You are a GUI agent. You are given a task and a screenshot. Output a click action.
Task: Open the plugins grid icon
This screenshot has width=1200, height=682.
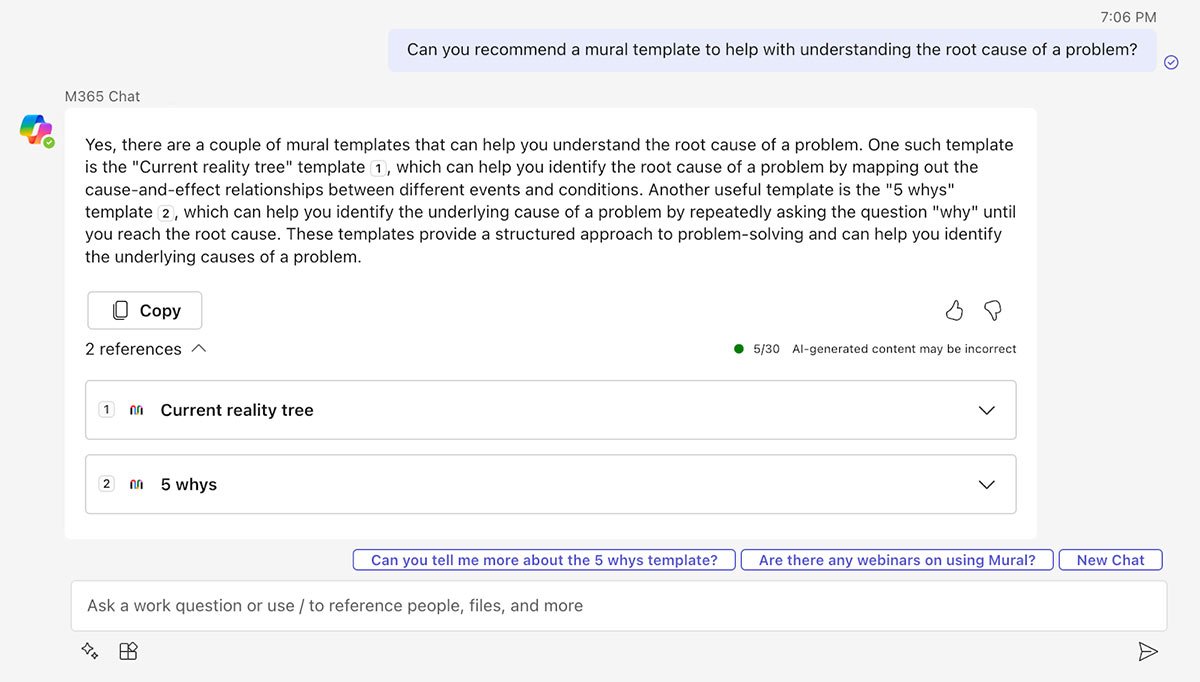pyautogui.click(x=128, y=652)
